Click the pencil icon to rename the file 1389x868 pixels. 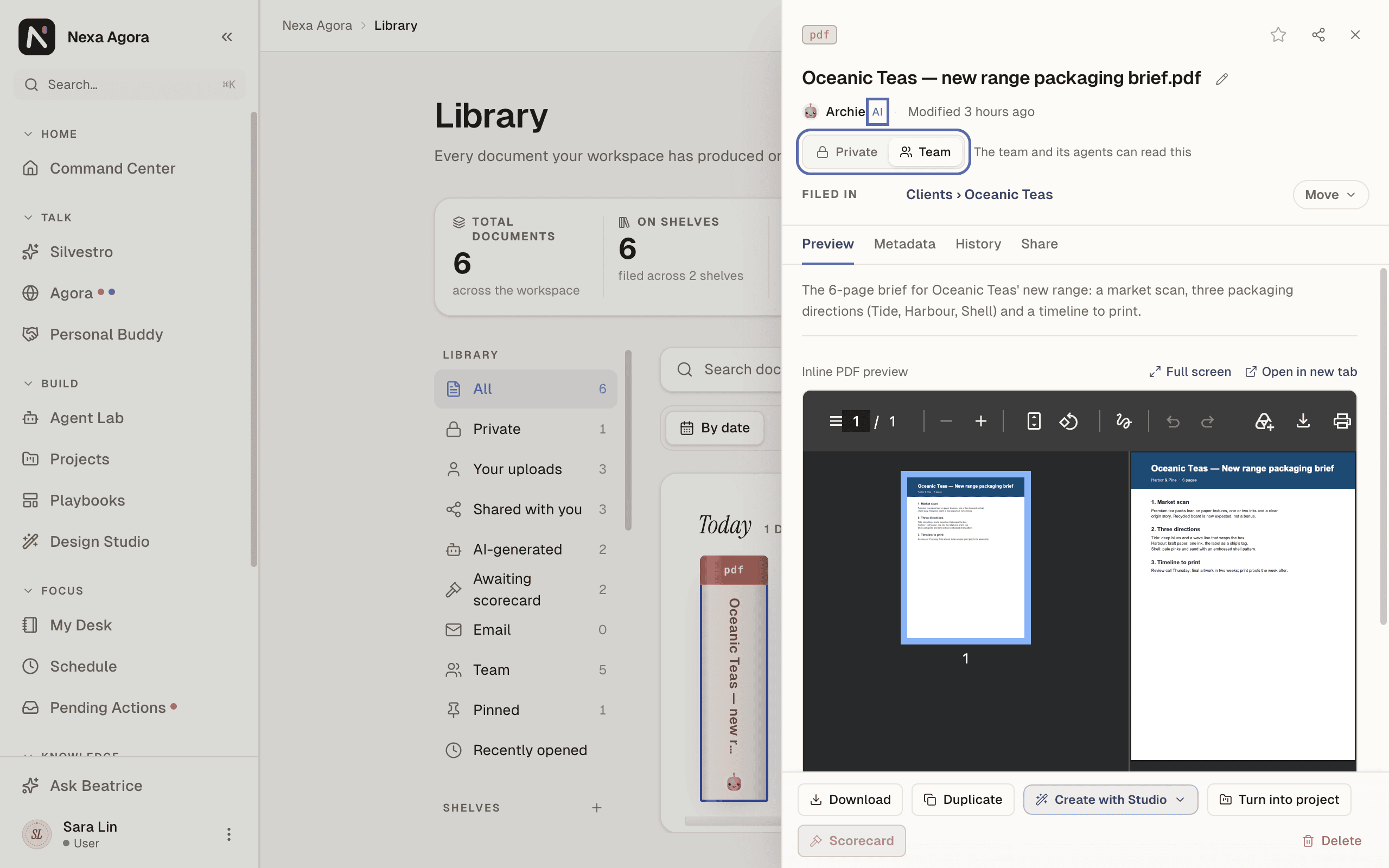click(x=1222, y=79)
